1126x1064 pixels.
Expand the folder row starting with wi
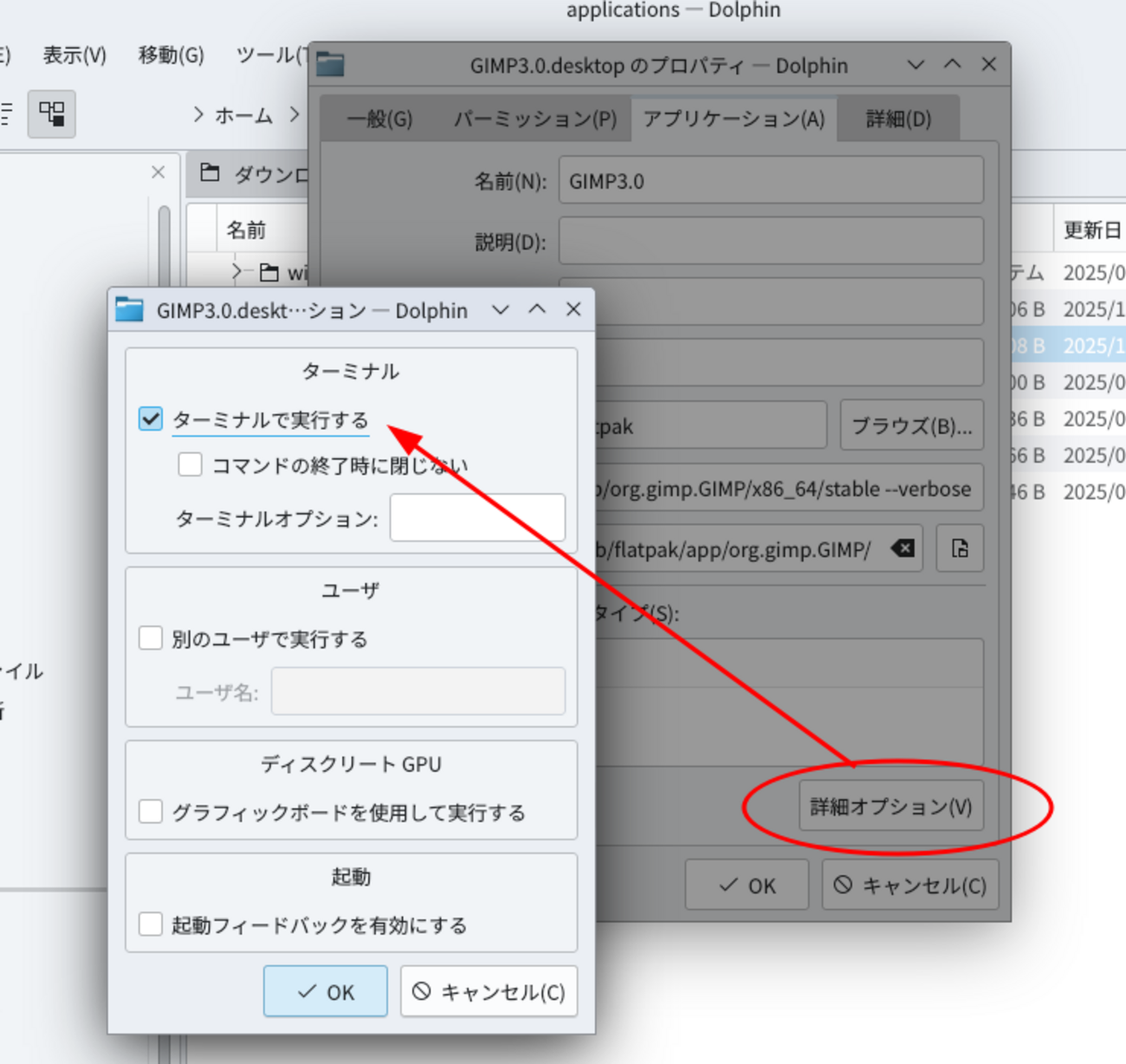pyautogui.click(x=237, y=271)
